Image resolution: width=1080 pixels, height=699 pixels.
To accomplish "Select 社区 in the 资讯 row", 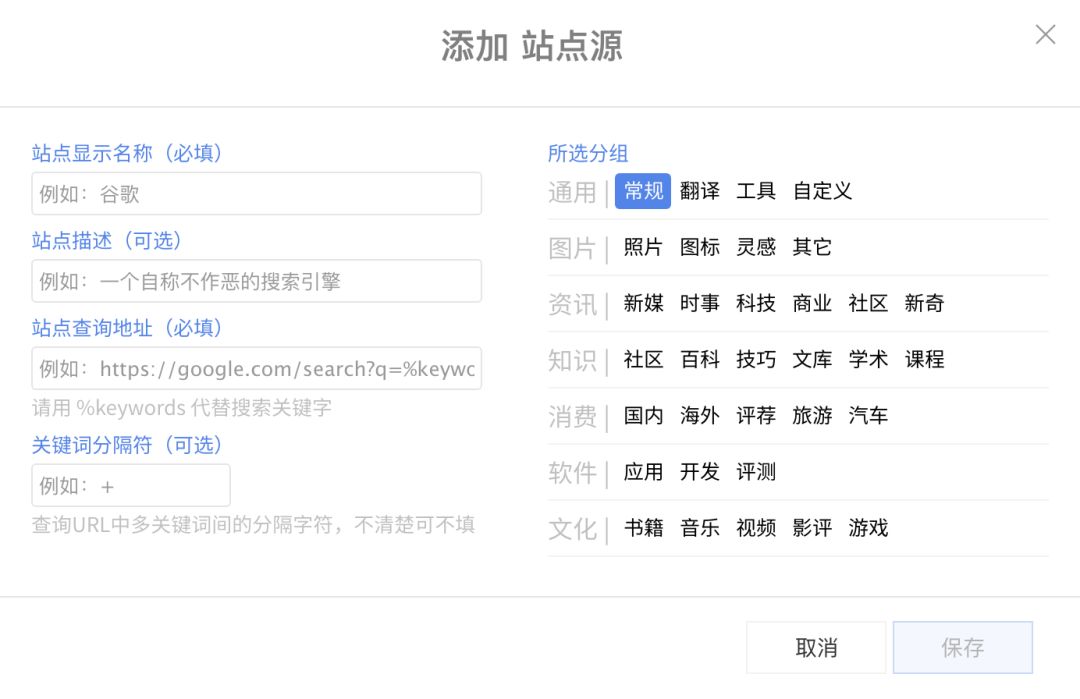I will point(868,303).
